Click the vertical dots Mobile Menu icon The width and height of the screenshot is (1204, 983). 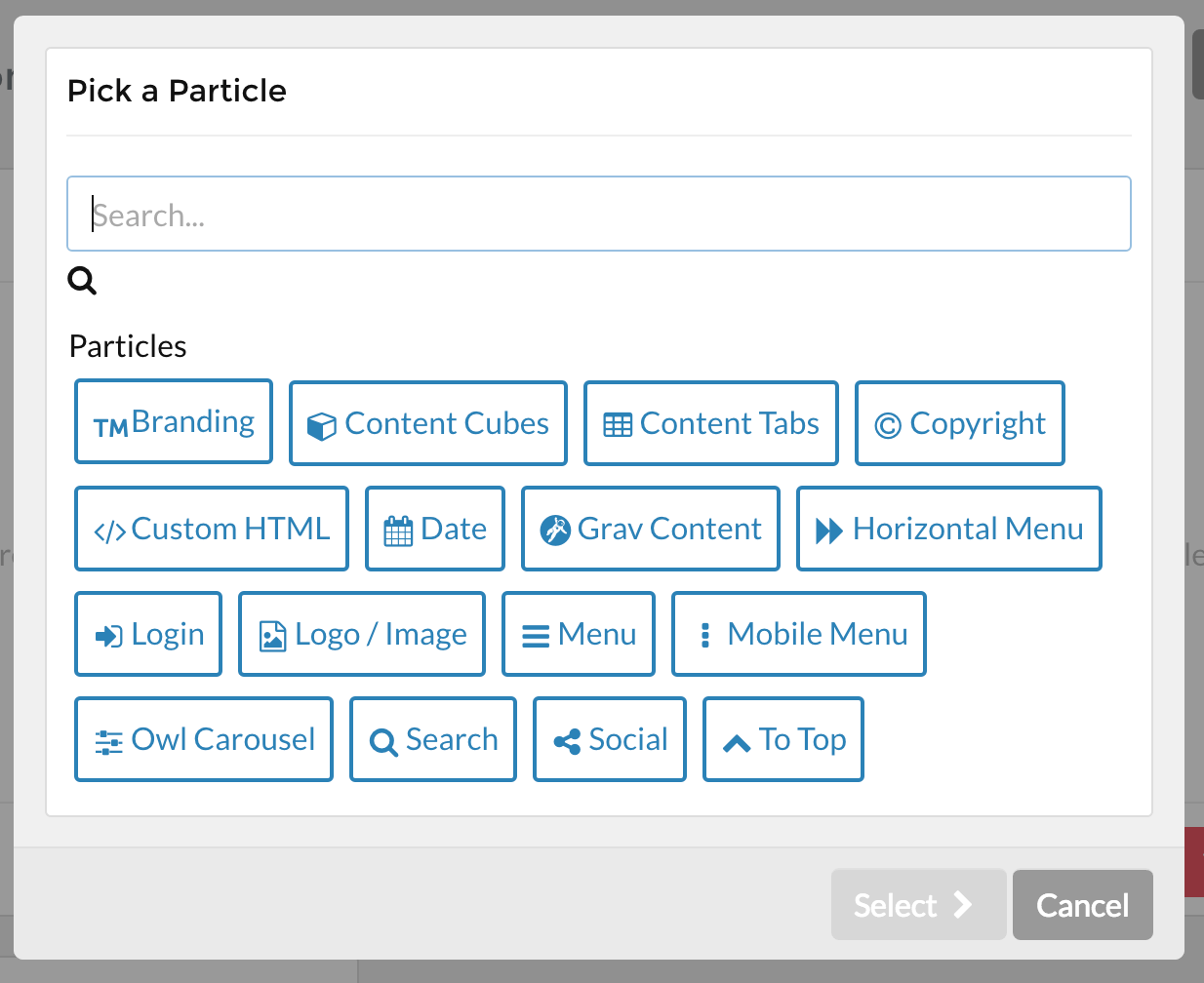pyautogui.click(x=705, y=635)
